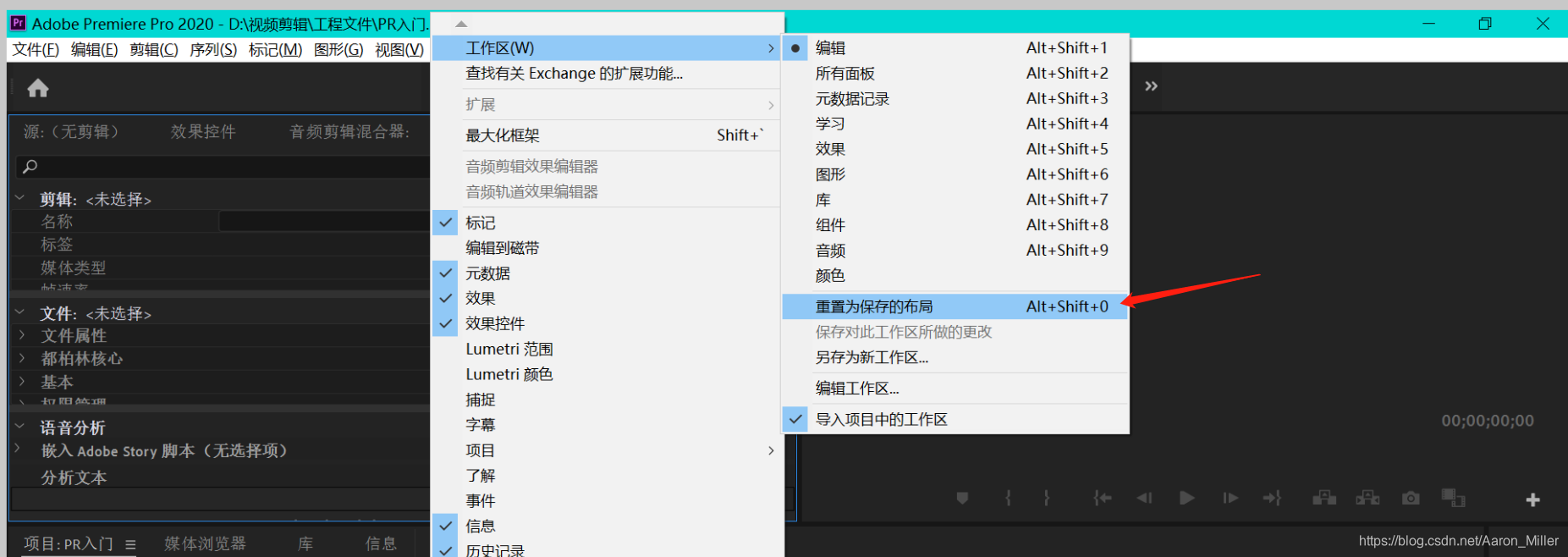
Task: Toggle the 效果控件 panel checkmark
Action: click(446, 323)
